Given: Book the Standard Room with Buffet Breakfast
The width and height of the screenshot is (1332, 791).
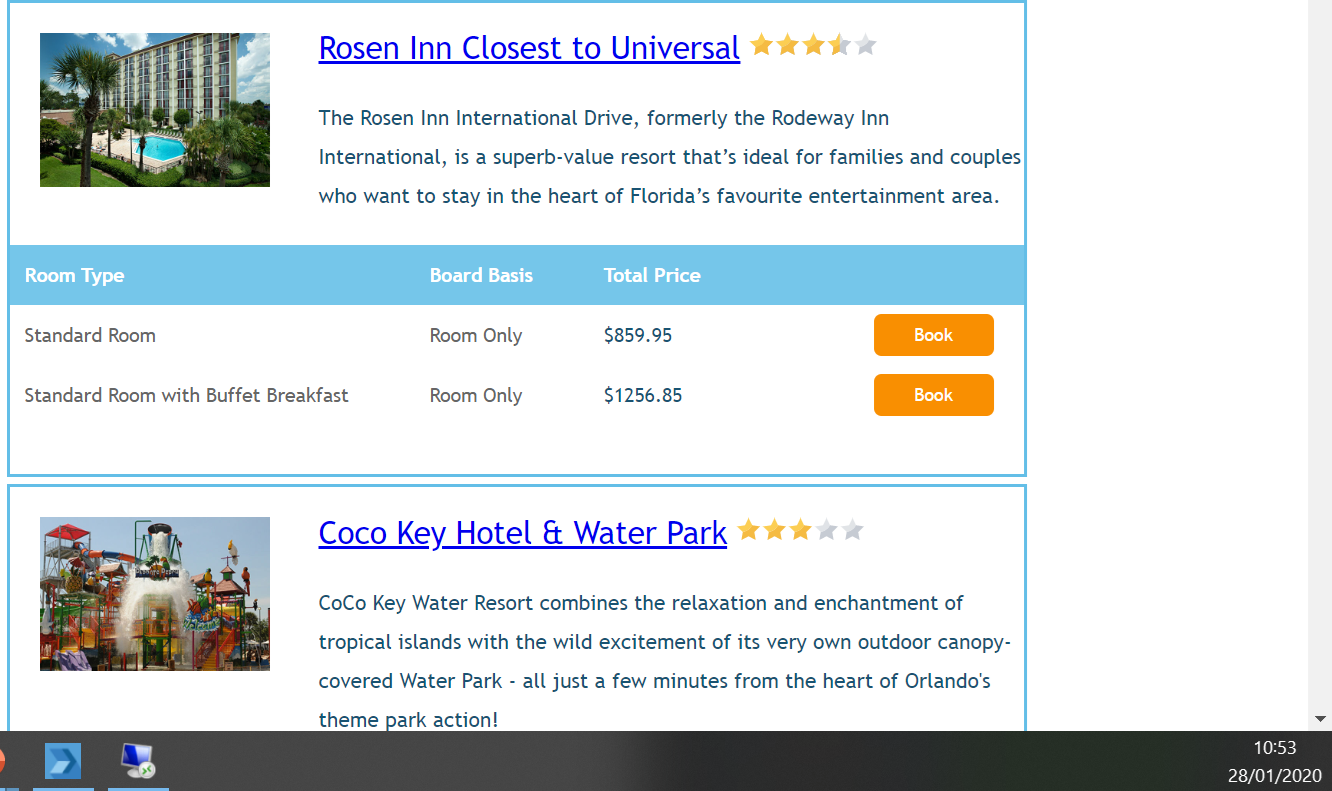Looking at the screenshot, I should coord(933,395).
